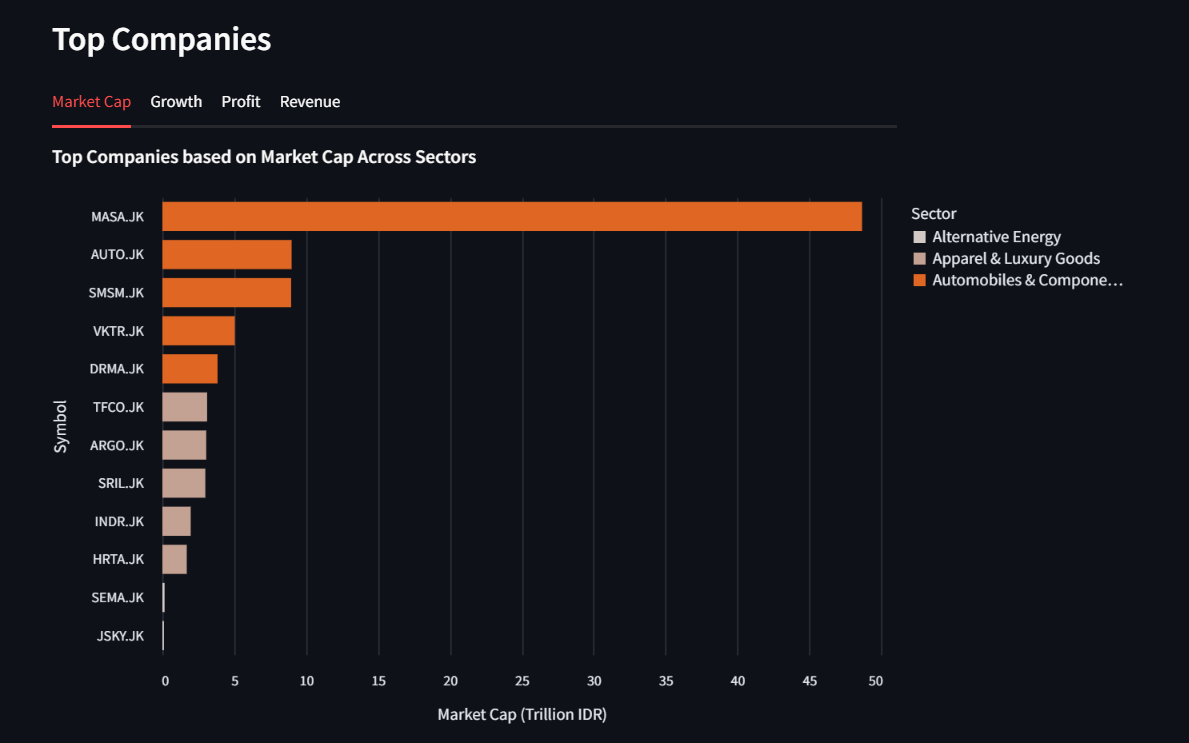
Task: Click the Alternative Energy color swatch
Action: tap(921, 236)
